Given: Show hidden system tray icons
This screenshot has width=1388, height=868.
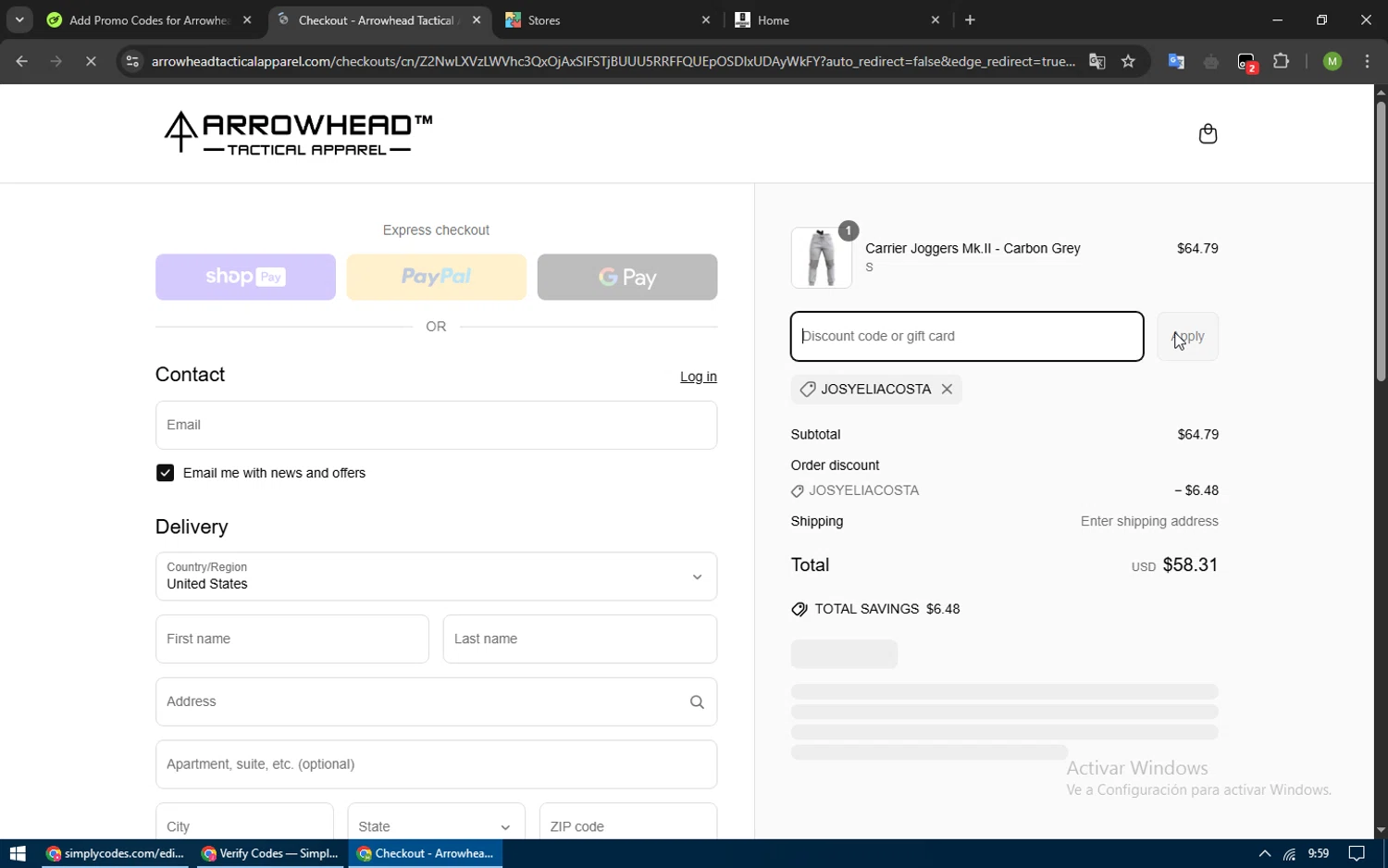Looking at the screenshot, I should [x=1264, y=854].
